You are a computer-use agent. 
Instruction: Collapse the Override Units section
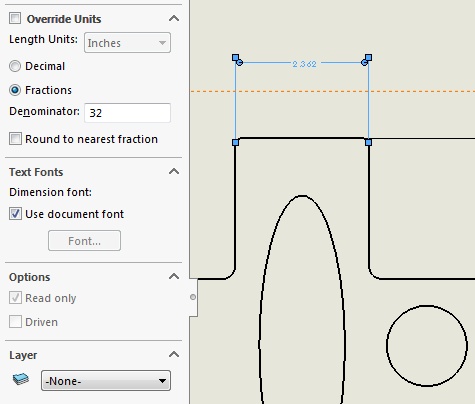(174, 18)
